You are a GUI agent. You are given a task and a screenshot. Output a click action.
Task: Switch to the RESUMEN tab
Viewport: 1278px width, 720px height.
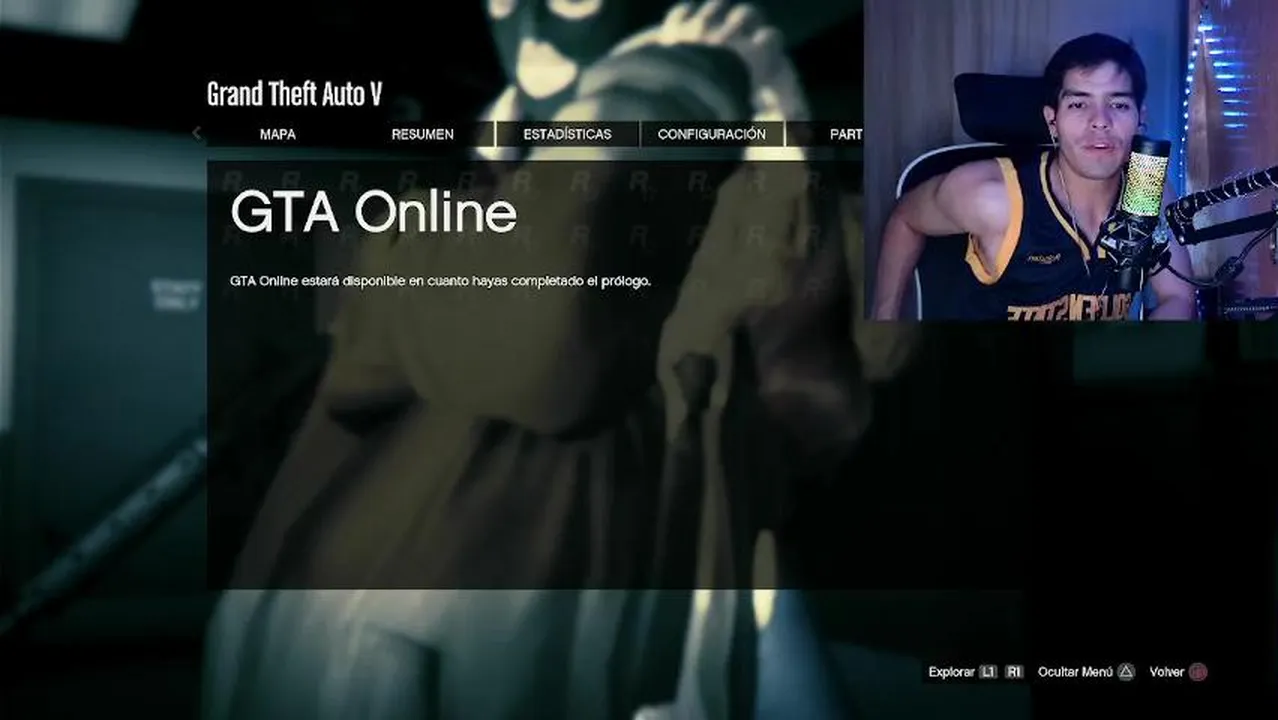tap(423, 134)
